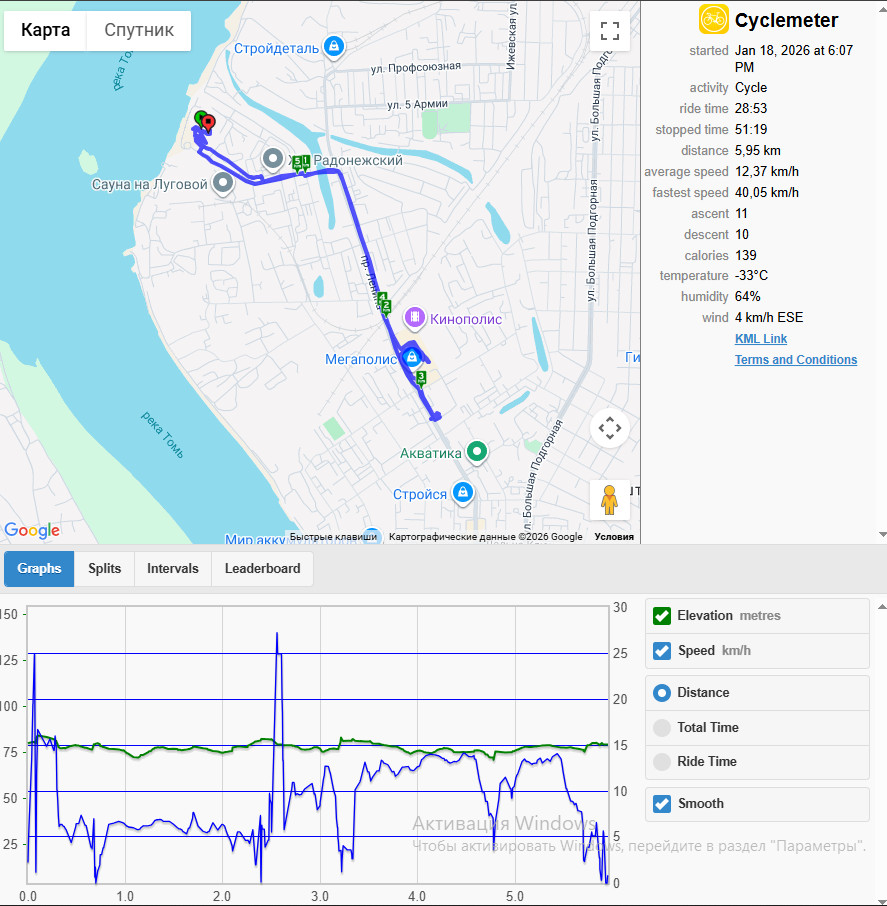Click the Cyclemeter yellow bike logo

(713, 20)
